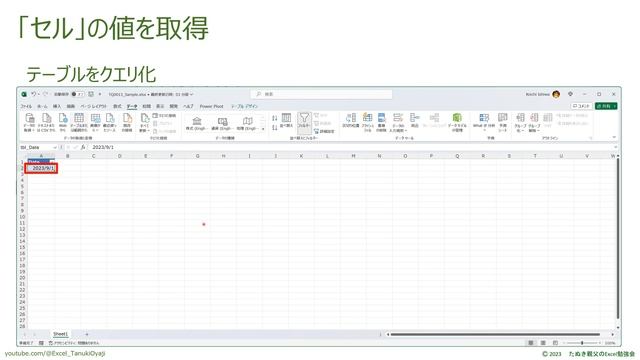Switch to Normal view in status bar

click(x=531, y=343)
